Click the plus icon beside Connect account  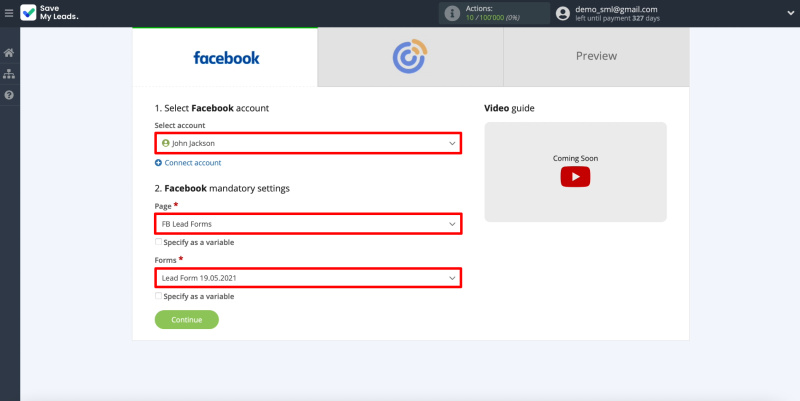[158, 163]
